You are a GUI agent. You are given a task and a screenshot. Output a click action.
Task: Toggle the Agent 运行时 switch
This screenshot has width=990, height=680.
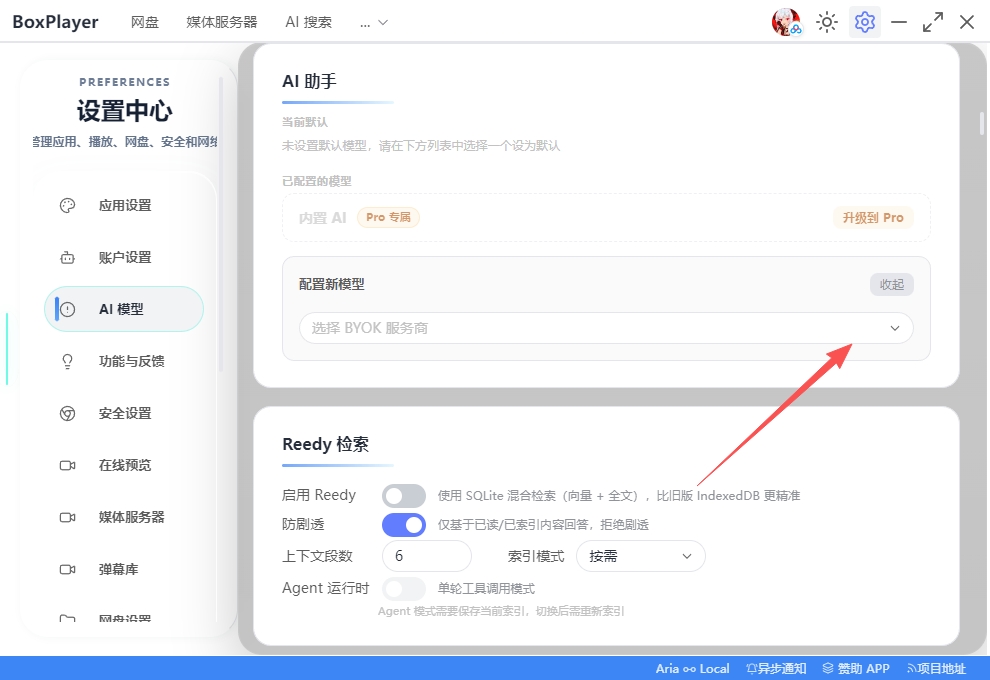click(x=403, y=588)
